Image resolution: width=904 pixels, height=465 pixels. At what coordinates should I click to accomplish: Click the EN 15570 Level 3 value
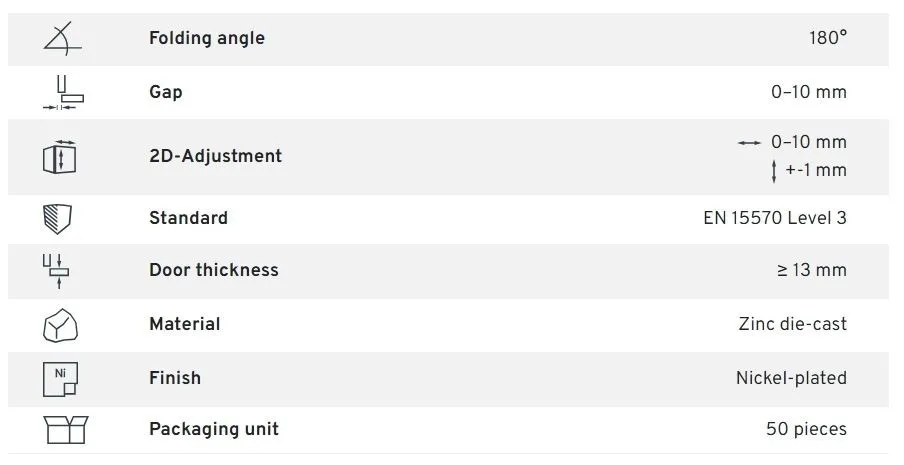[774, 218]
